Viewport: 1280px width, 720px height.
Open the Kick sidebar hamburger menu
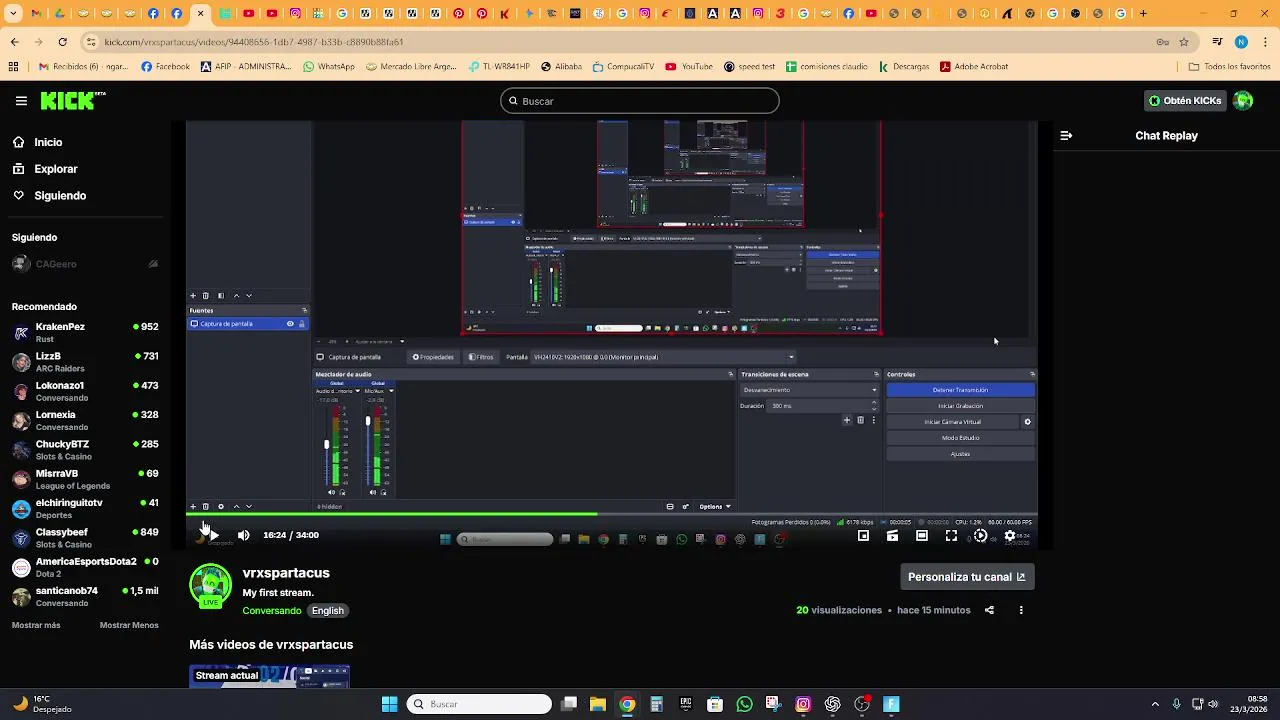[x=21, y=101]
